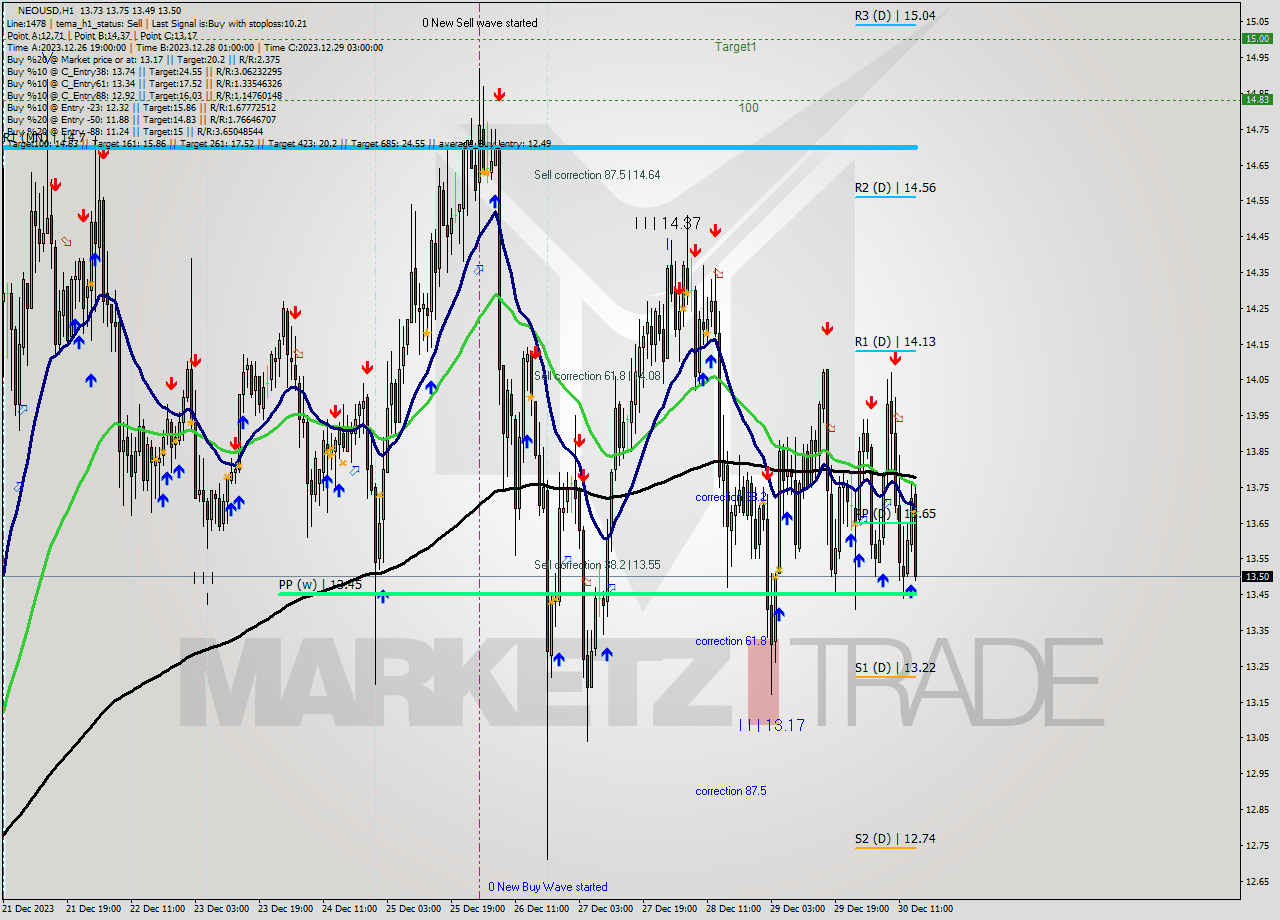Image resolution: width=1280 pixels, height=920 pixels.
Task: Click the 'Line:1478 | tema_h1_status: Sell' info line
Action: (157, 23)
